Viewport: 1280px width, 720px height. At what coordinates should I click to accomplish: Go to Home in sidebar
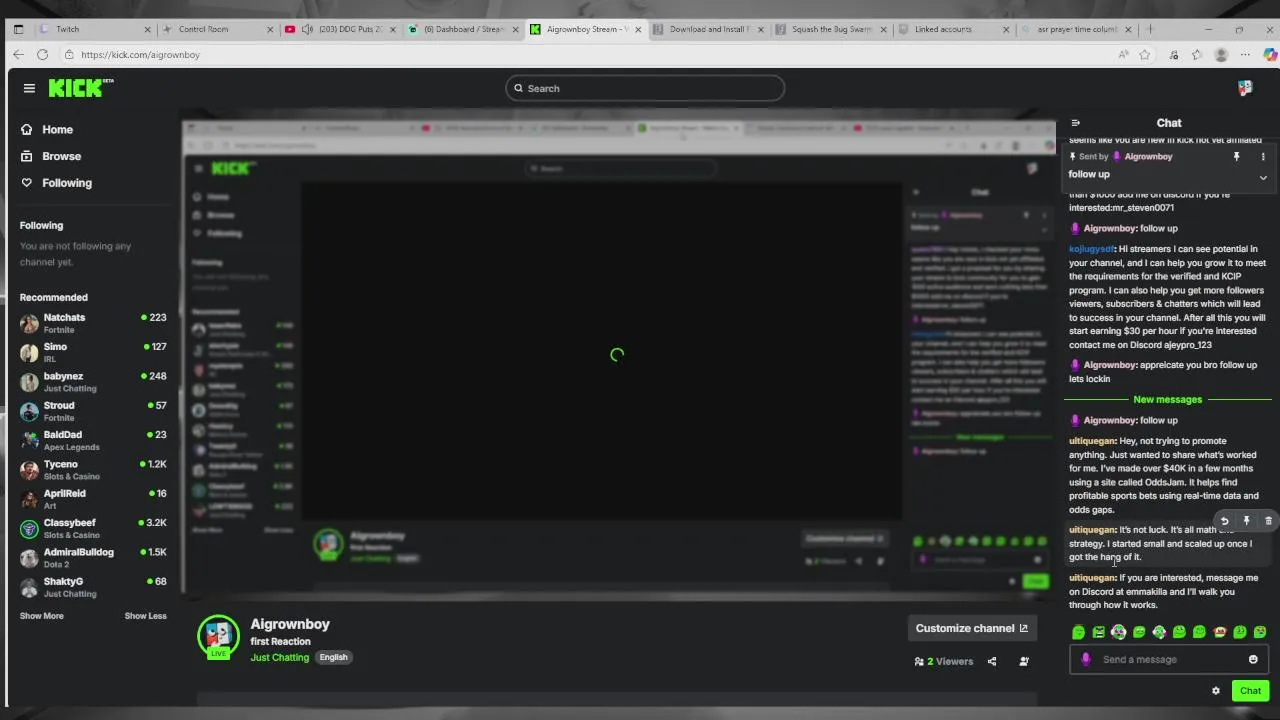(47, 130)
